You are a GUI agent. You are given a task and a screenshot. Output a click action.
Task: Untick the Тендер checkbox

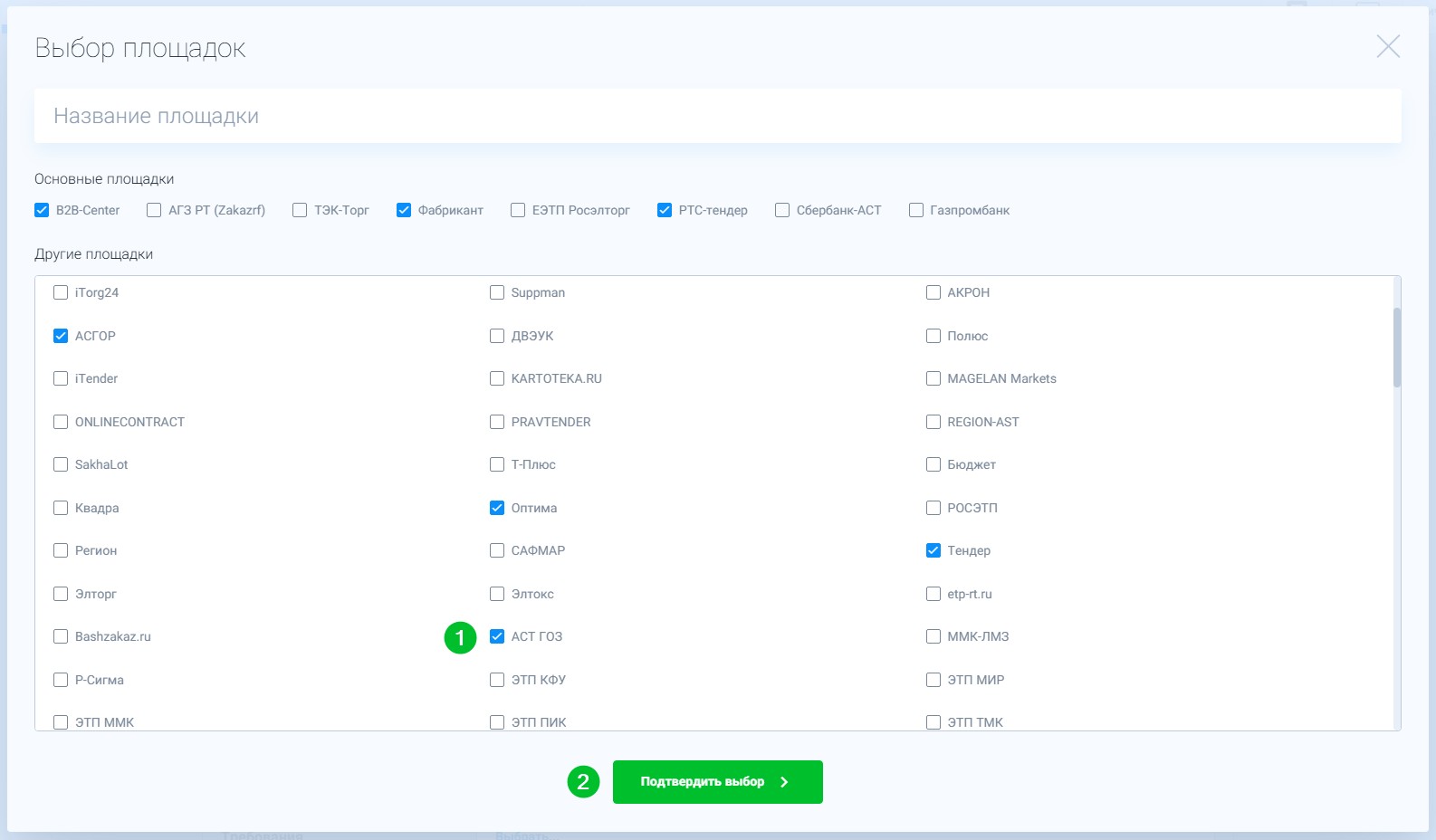click(933, 550)
